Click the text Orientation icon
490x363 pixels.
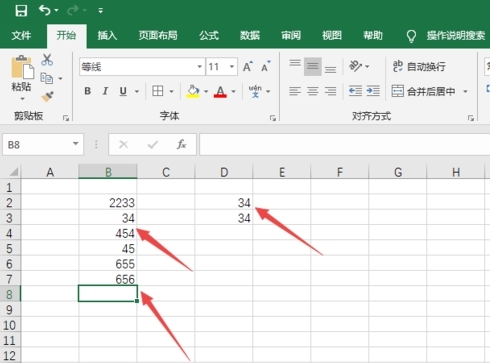(355, 66)
